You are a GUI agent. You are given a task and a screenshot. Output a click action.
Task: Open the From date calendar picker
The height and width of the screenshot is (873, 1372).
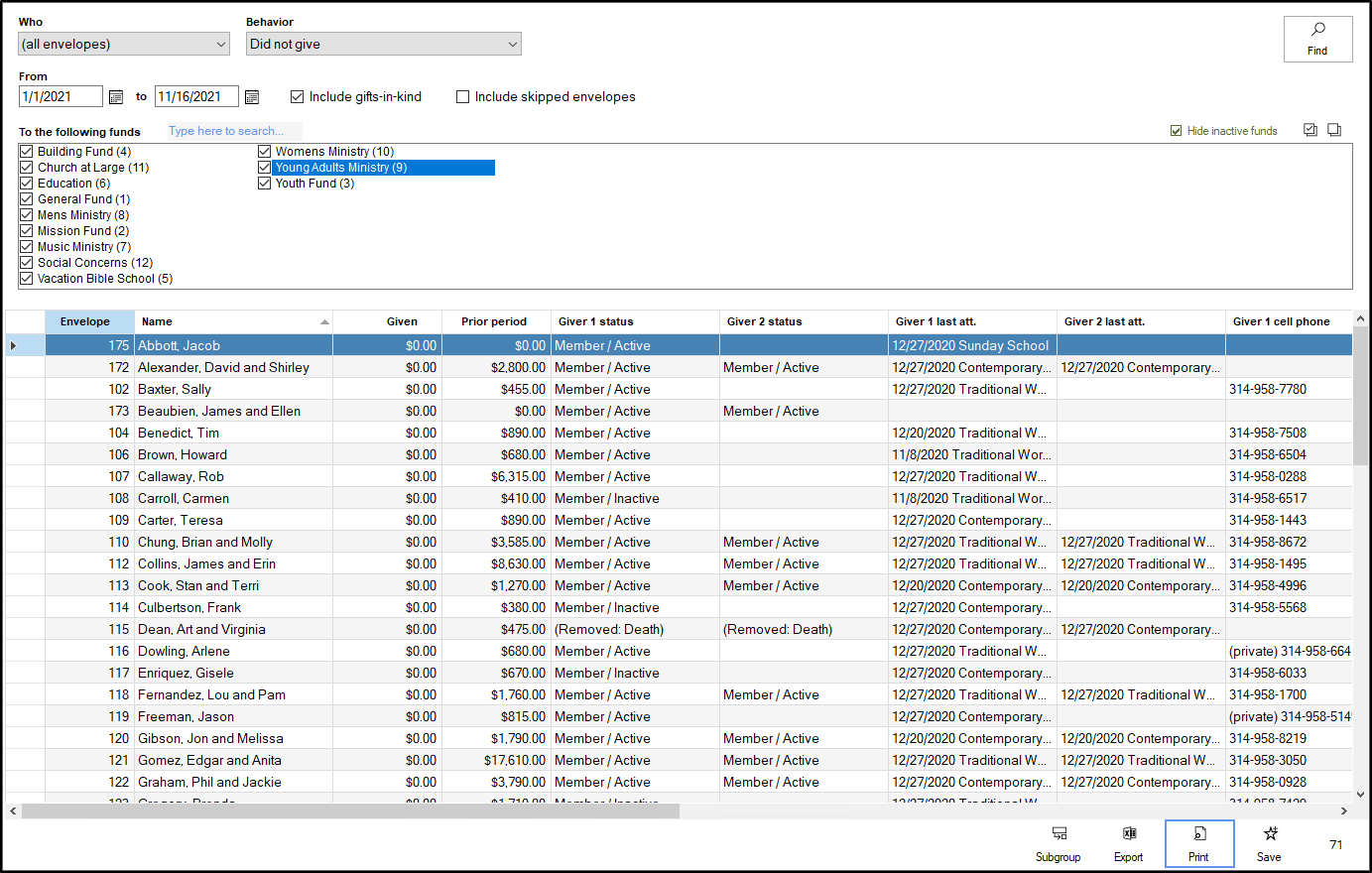coord(116,97)
